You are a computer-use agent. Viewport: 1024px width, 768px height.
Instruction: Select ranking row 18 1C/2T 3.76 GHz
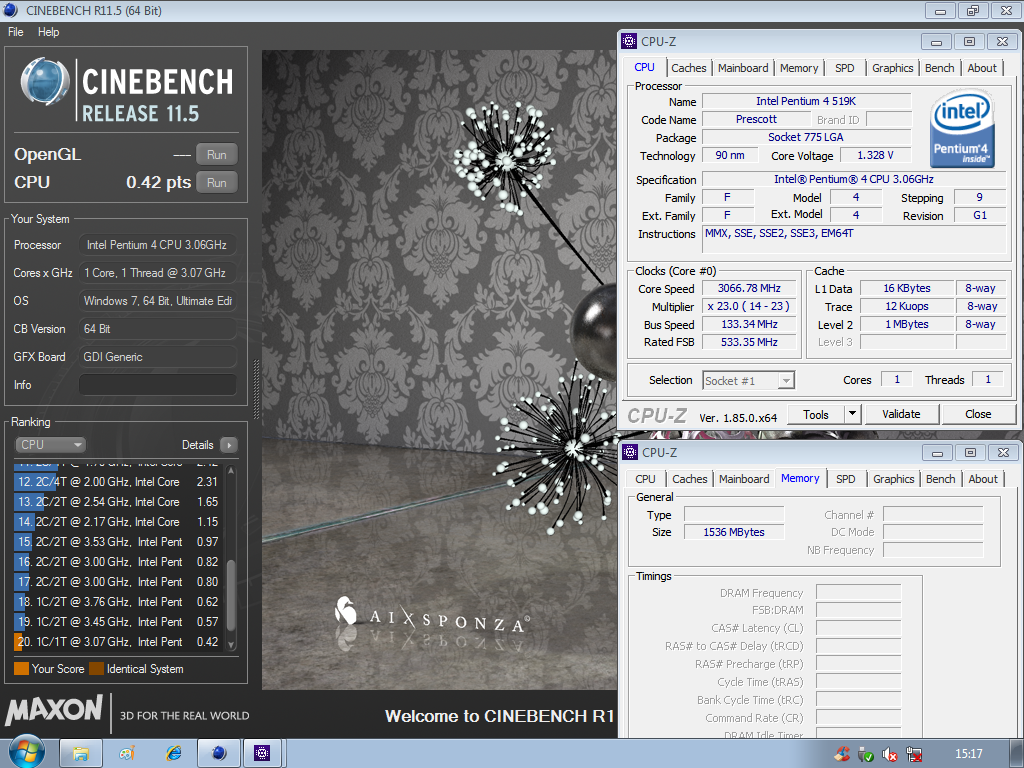[x=119, y=601]
